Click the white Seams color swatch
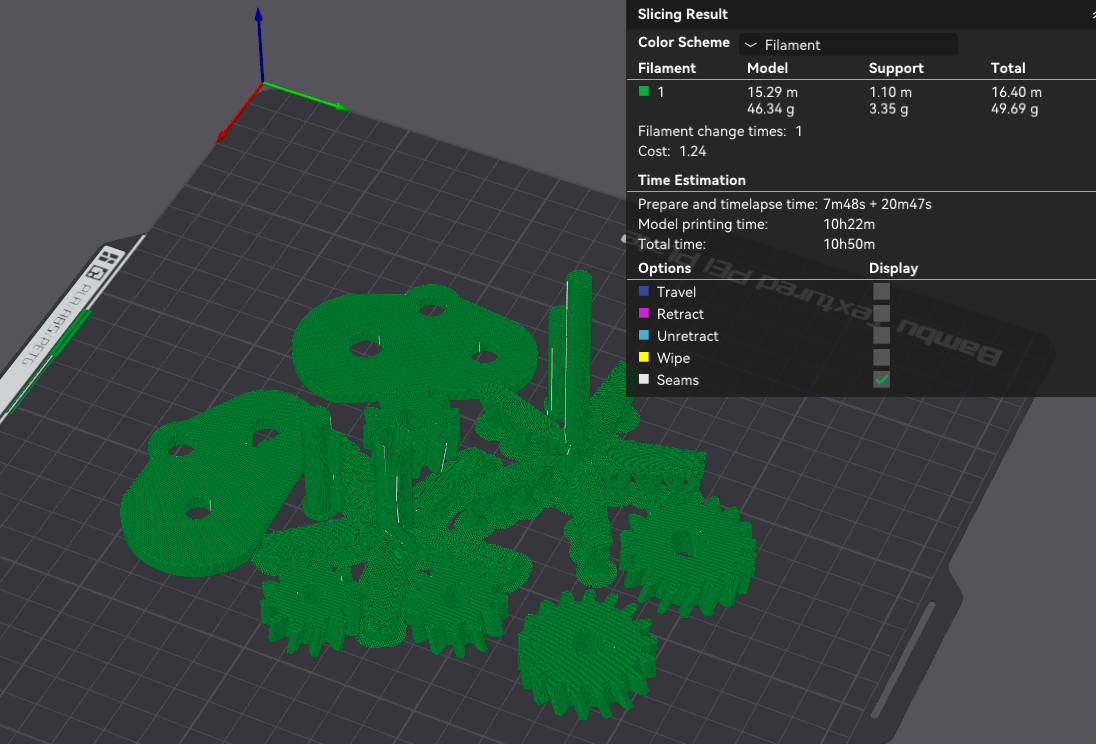1096x744 pixels. click(x=644, y=379)
